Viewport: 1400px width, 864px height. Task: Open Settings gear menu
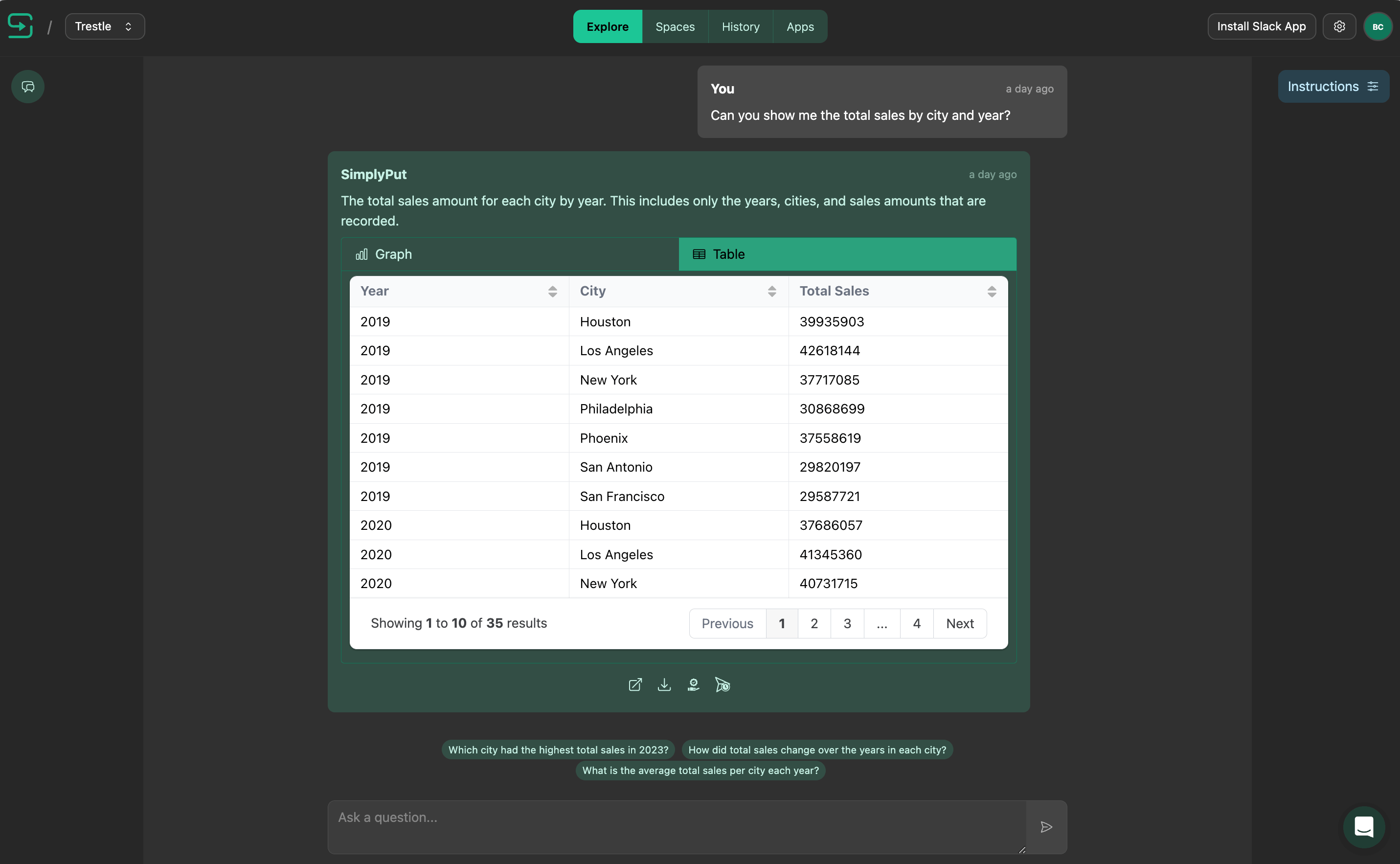pyautogui.click(x=1339, y=27)
